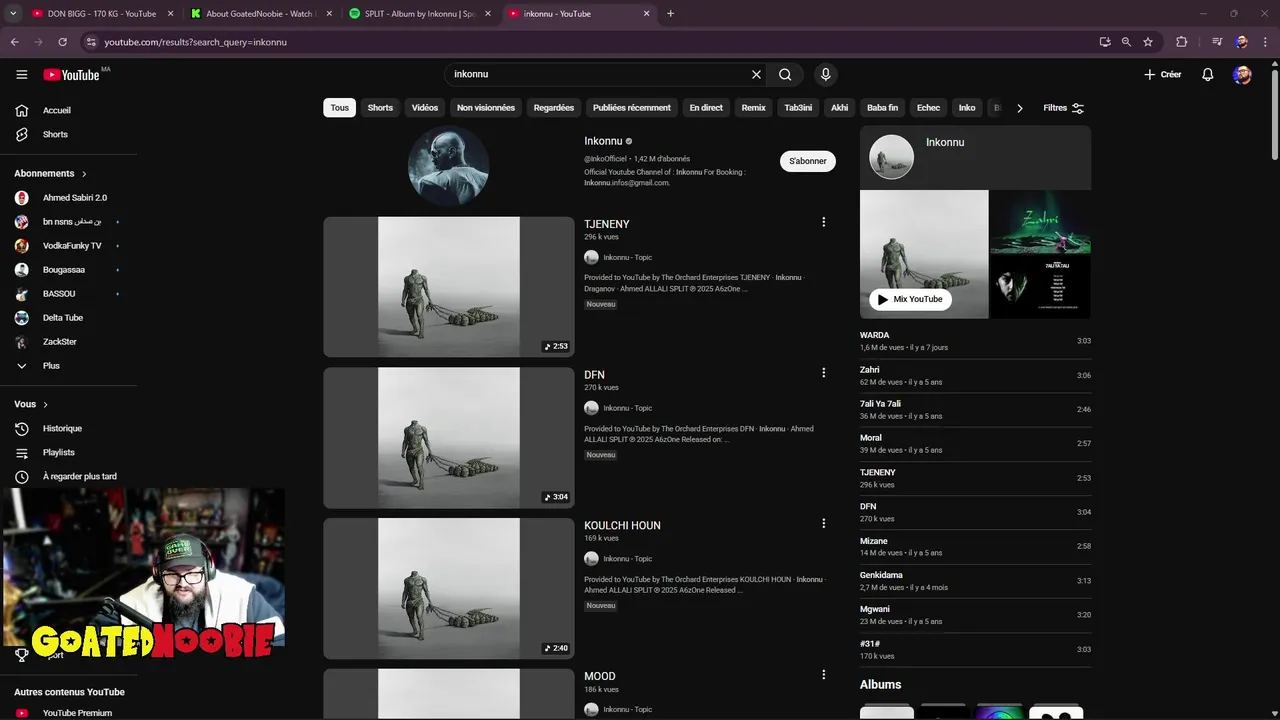Screen dimensions: 1280x720
Task: Show more filter chips with right arrow
Action: point(1019,108)
